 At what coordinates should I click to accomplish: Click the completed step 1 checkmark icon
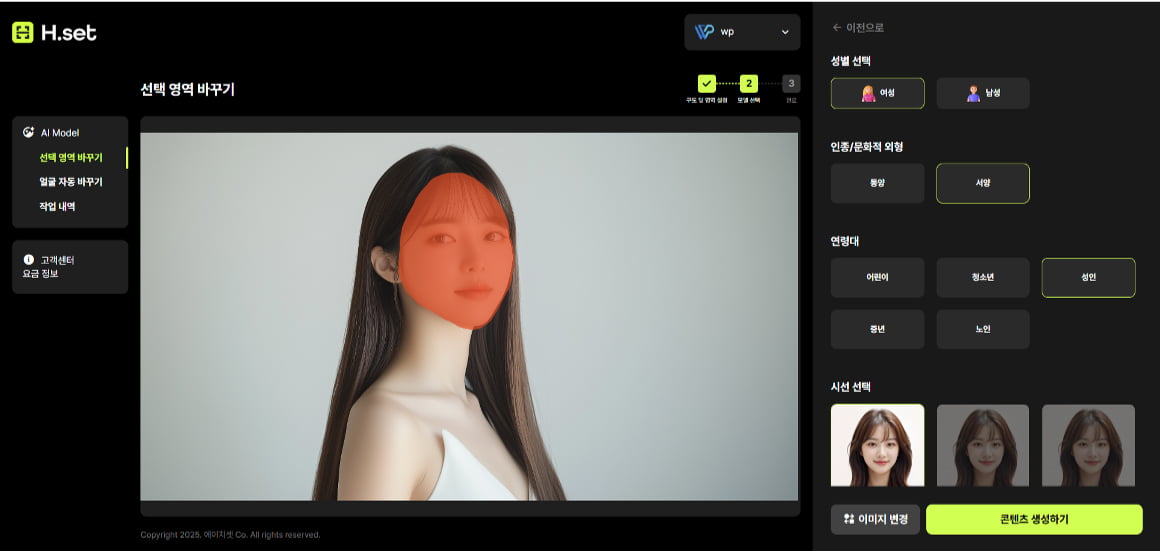(x=706, y=83)
